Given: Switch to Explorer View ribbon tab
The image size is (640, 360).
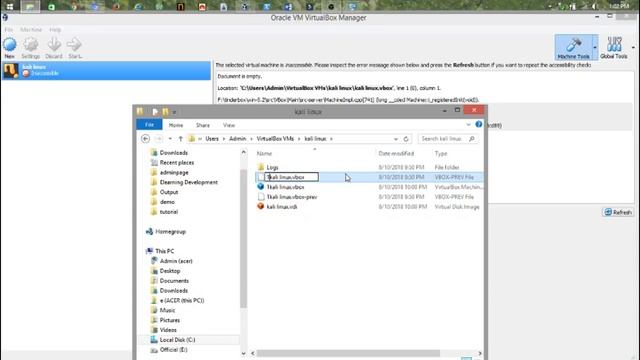Looking at the screenshot, I should click(x=229, y=125).
